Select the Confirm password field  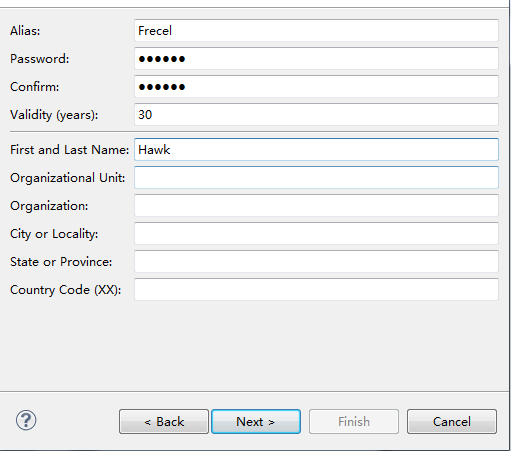tap(316, 87)
